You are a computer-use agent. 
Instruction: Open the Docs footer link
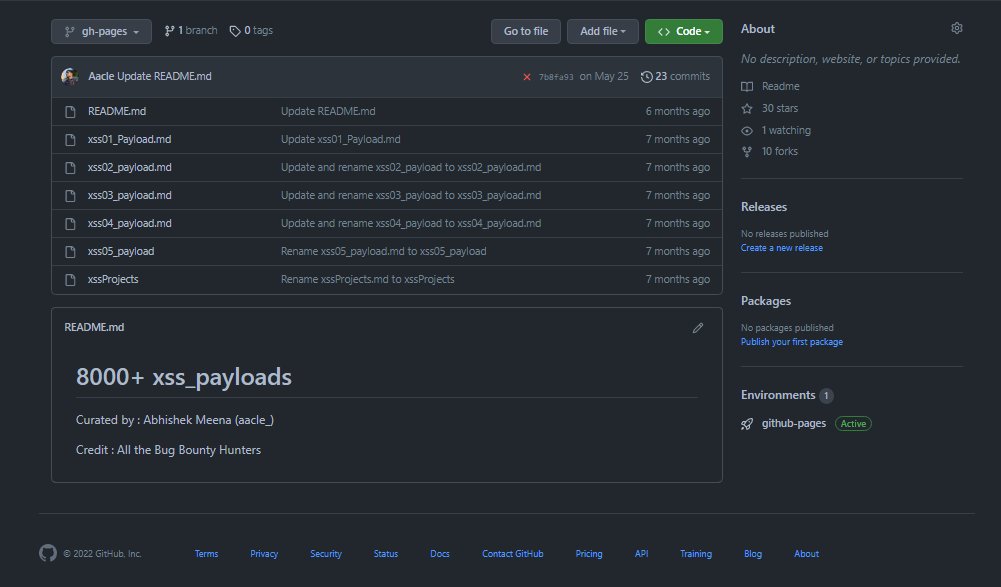click(440, 554)
